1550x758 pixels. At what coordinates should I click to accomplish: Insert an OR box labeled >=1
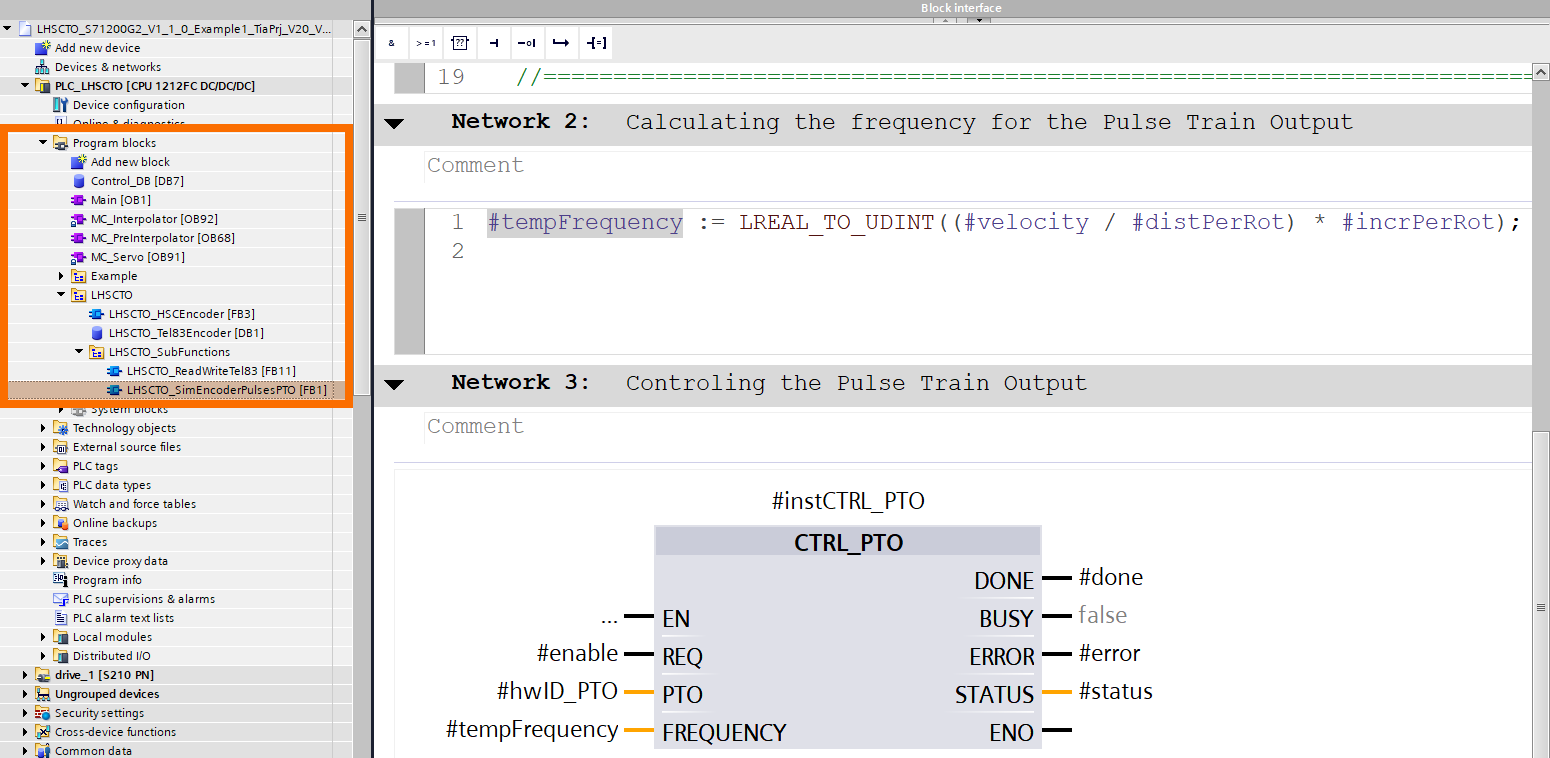[426, 43]
